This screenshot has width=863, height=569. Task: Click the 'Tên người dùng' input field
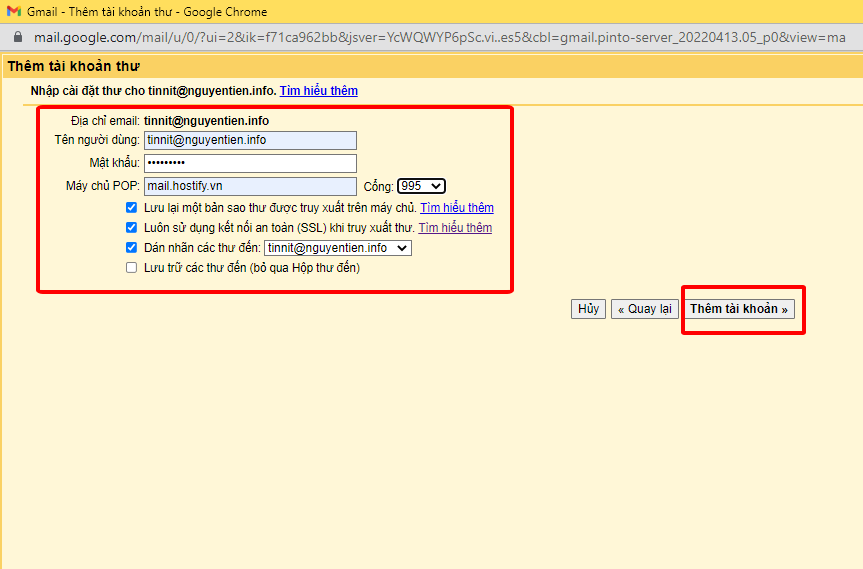coord(250,140)
